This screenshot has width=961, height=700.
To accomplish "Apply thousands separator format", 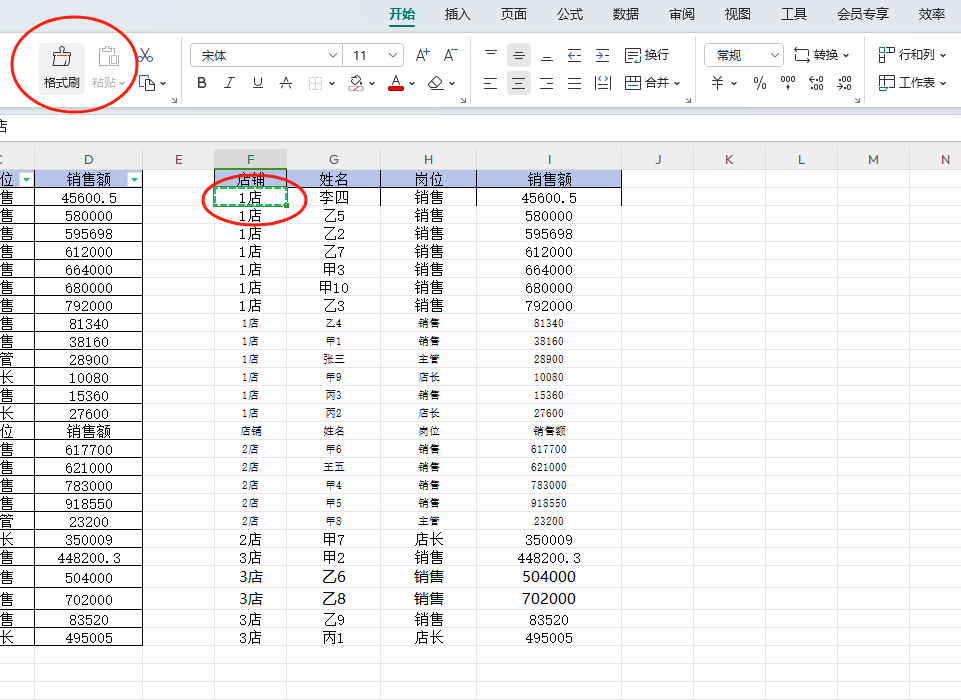I will coord(788,83).
